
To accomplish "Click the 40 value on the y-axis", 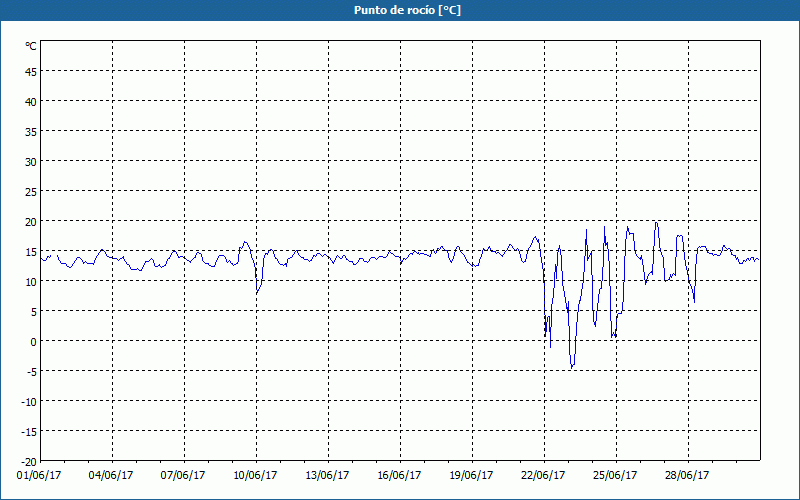I will coord(31,102).
